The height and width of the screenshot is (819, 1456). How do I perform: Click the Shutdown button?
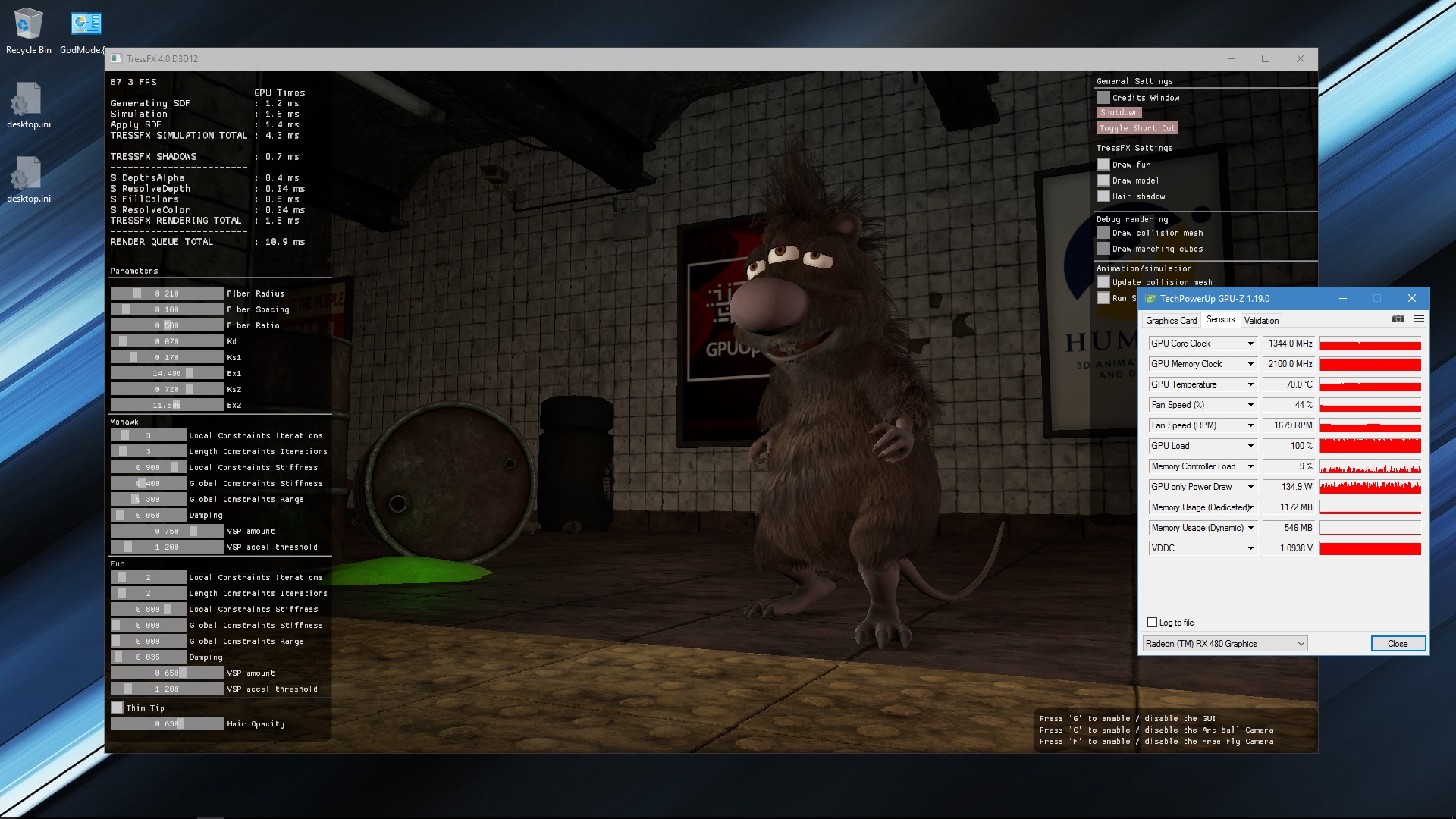click(1119, 112)
